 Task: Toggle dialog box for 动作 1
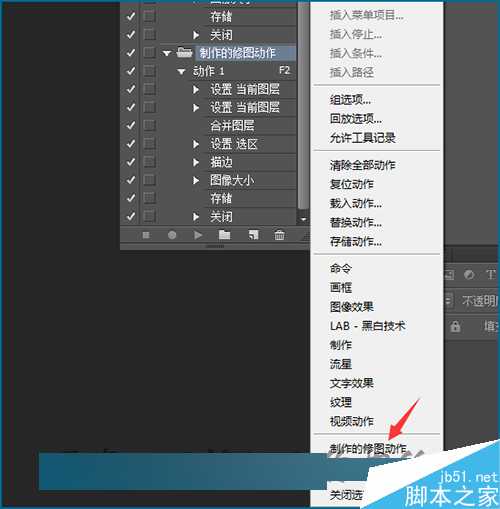149,71
